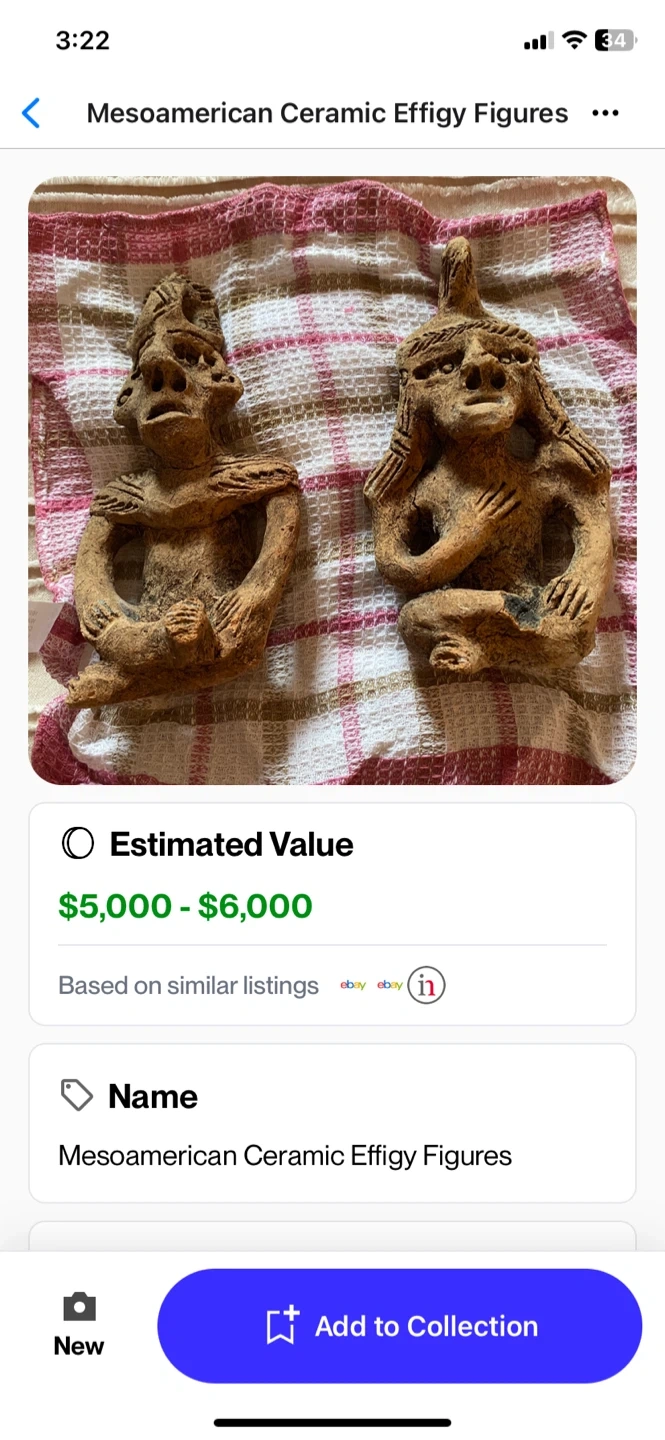
Task: Tap the bookmark-plus icon in the blue button
Action: (282, 1326)
